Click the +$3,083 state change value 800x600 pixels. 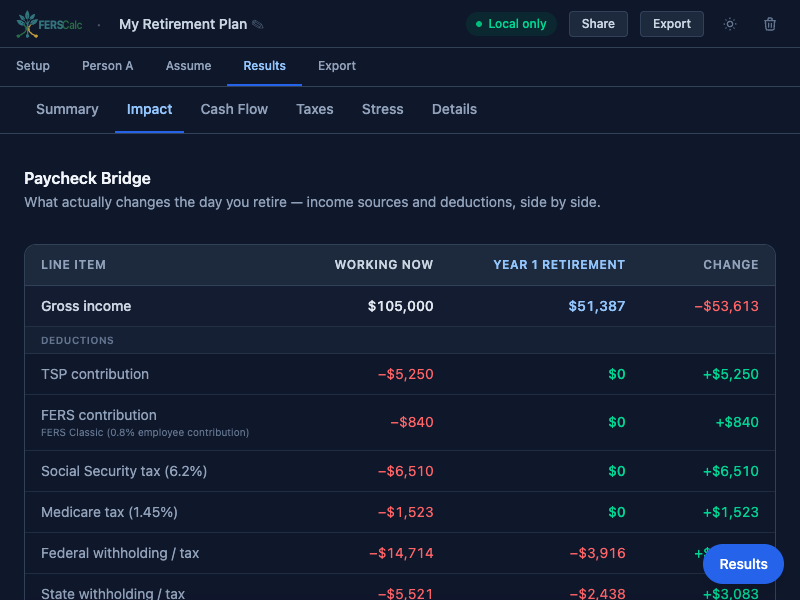point(731,594)
